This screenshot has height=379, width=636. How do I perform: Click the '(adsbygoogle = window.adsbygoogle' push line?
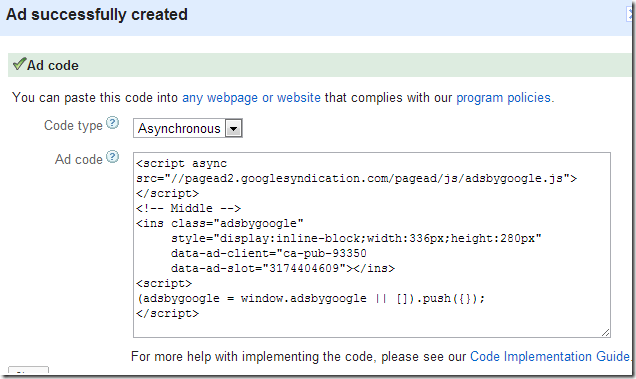[311, 298]
